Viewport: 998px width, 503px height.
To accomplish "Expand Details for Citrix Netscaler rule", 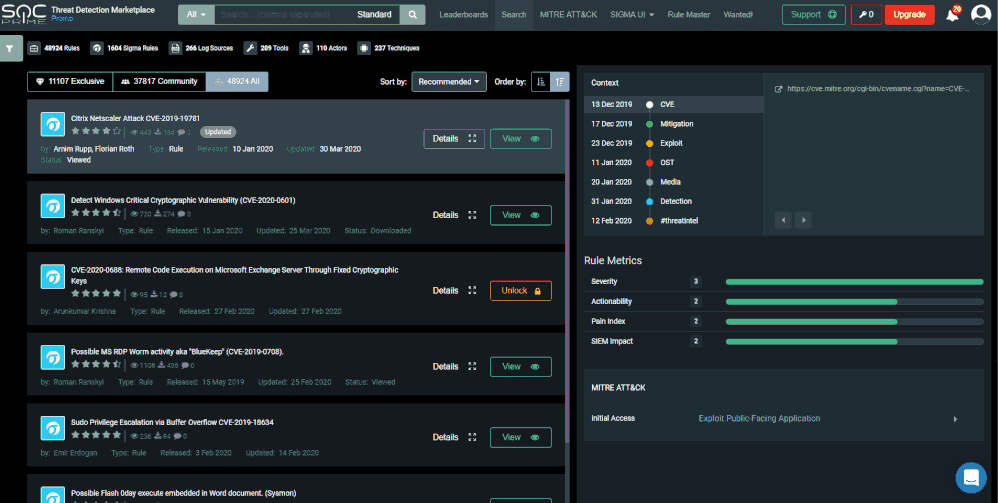I will 454,139.
